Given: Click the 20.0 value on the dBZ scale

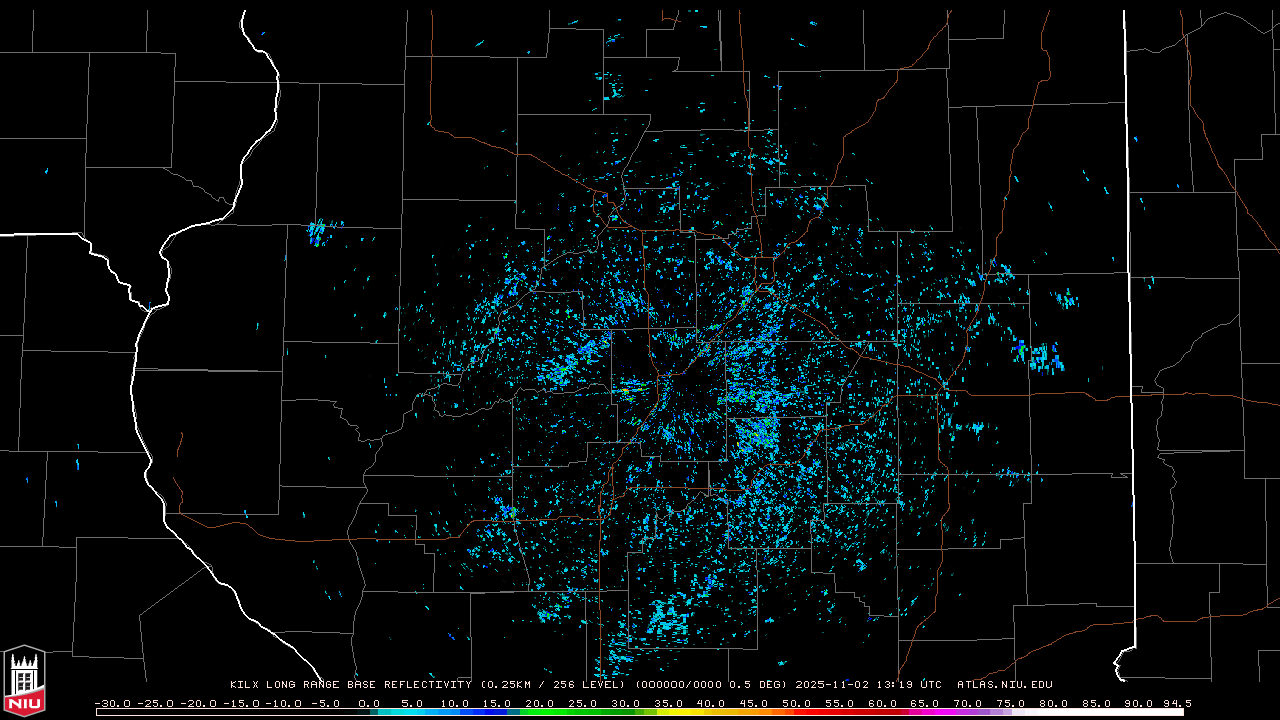Looking at the screenshot, I should tap(540, 703).
